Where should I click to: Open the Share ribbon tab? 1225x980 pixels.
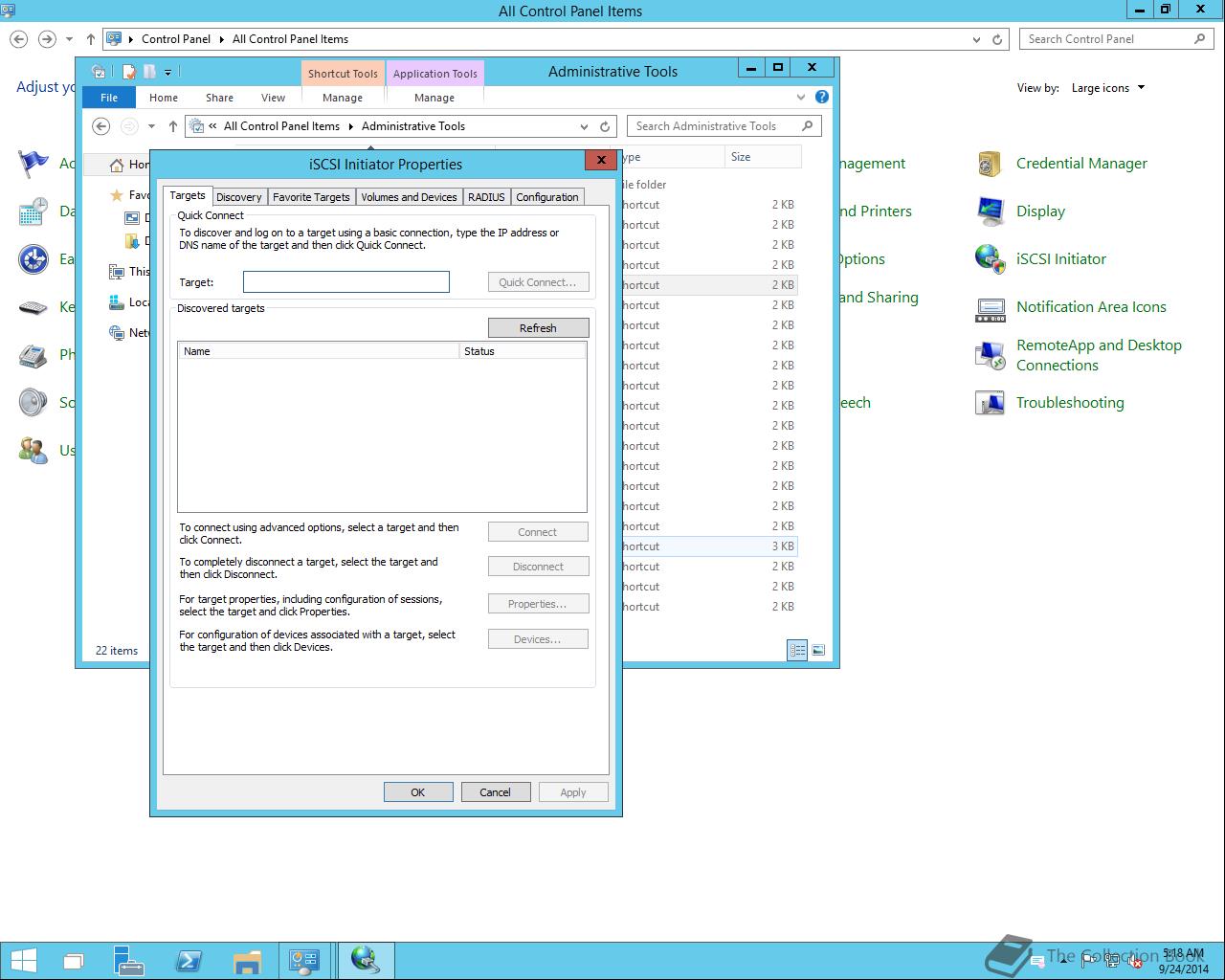pos(219,98)
